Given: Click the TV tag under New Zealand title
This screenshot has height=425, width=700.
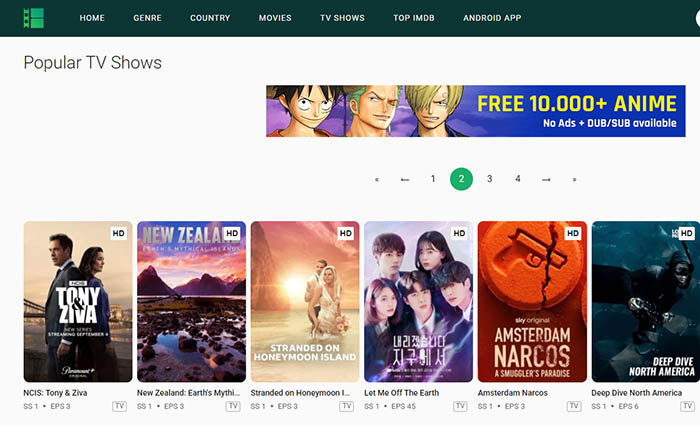Looking at the screenshot, I should coord(233,406).
